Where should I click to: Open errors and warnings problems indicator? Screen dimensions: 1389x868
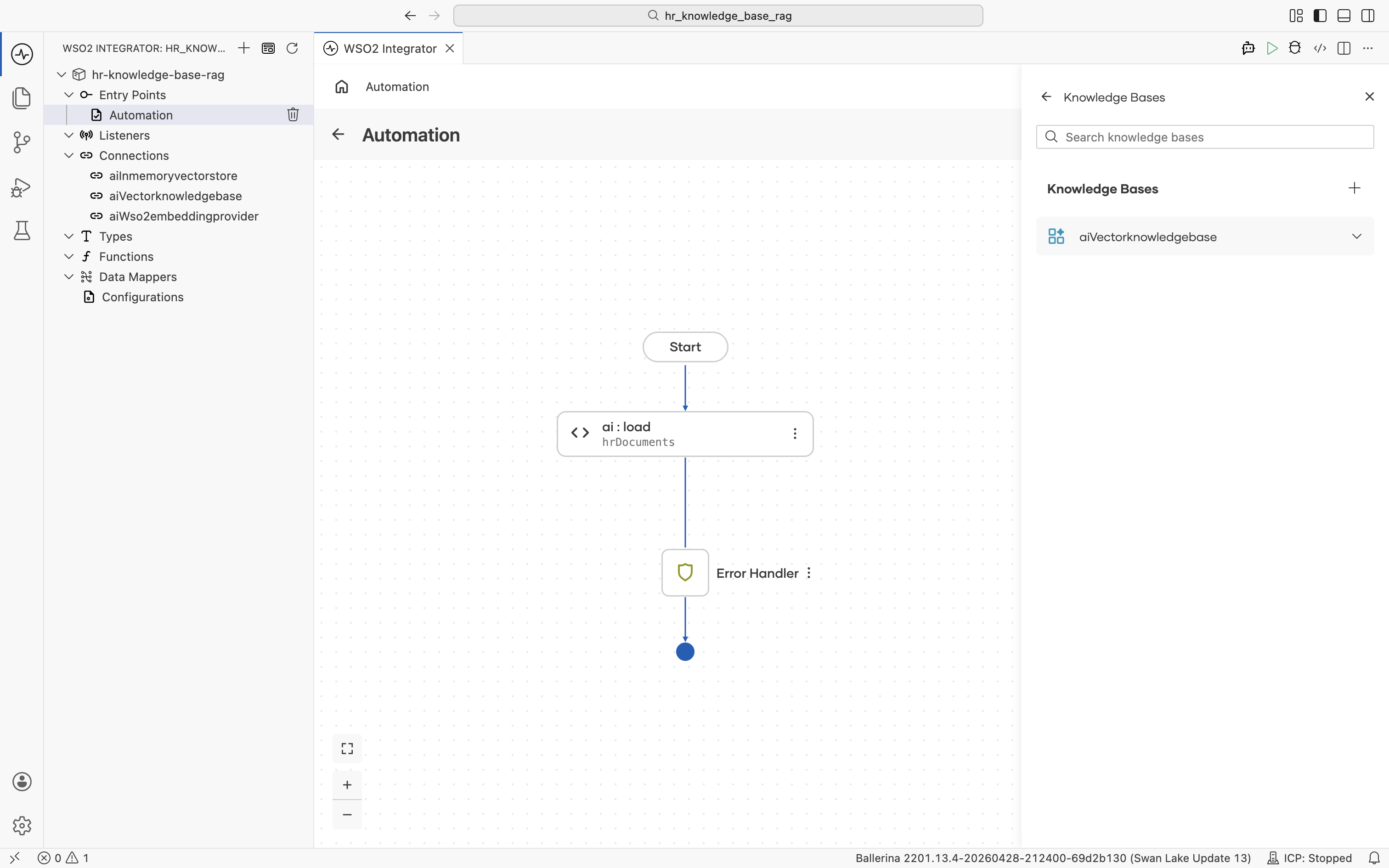pyautogui.click(x=64, y=858)
